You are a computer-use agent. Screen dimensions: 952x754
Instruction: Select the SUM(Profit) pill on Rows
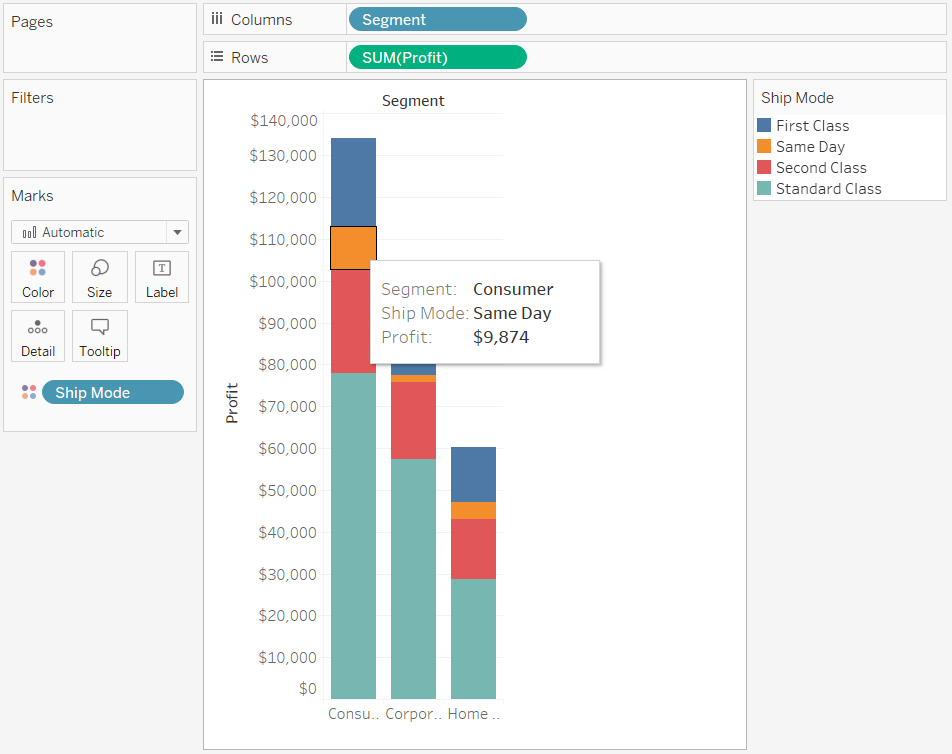pyautogui.click(x=436, y=58)
